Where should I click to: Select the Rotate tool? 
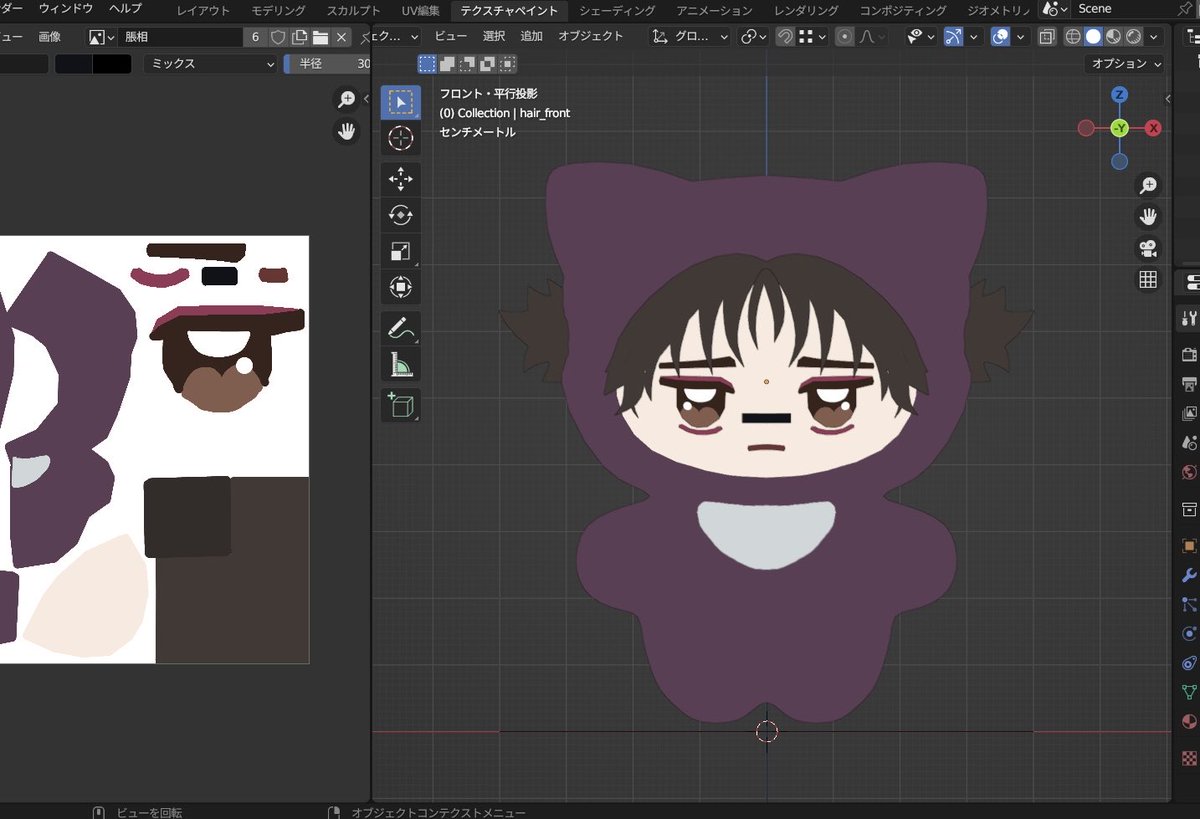[x=400, y=215]
